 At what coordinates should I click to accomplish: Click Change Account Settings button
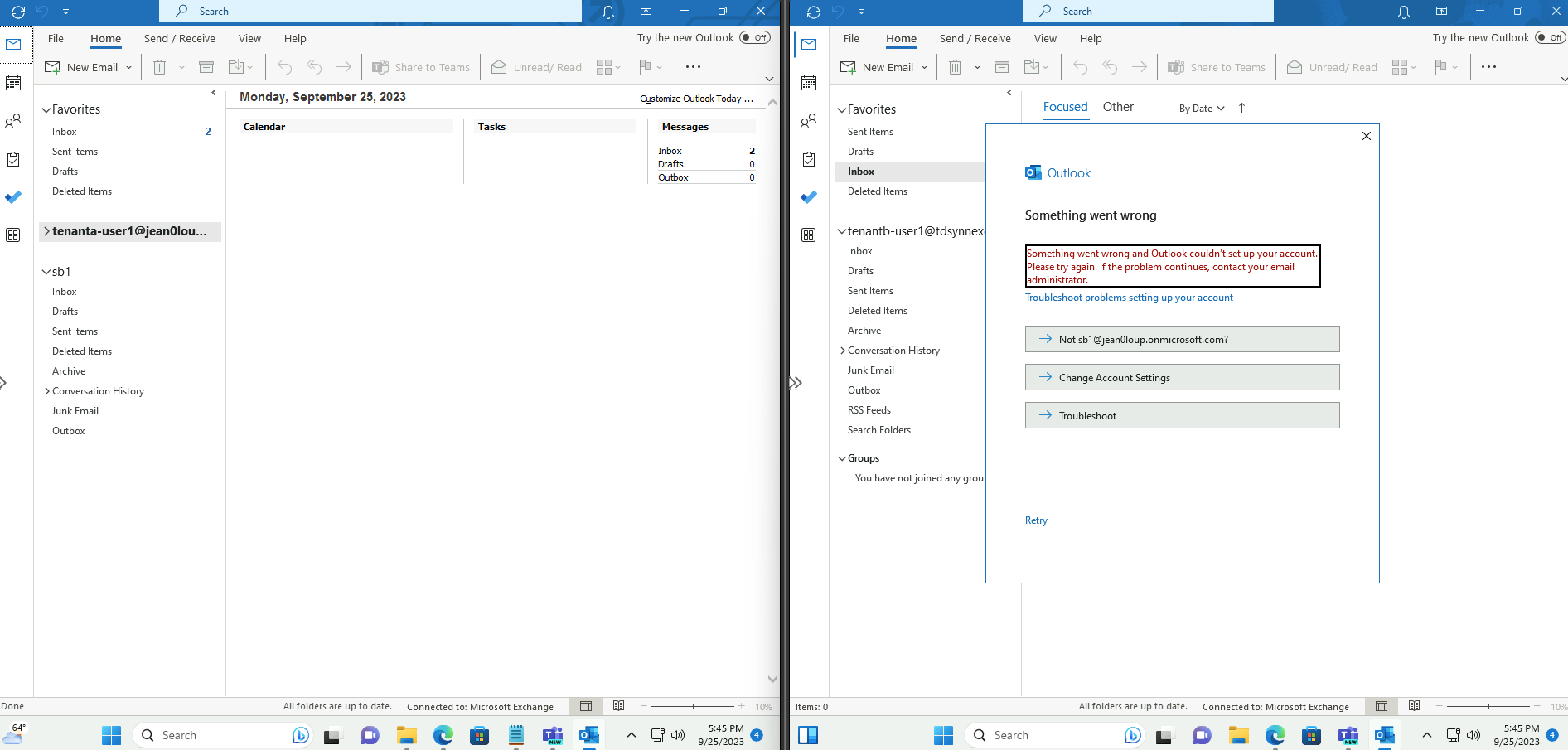[x=1182, y=377]
